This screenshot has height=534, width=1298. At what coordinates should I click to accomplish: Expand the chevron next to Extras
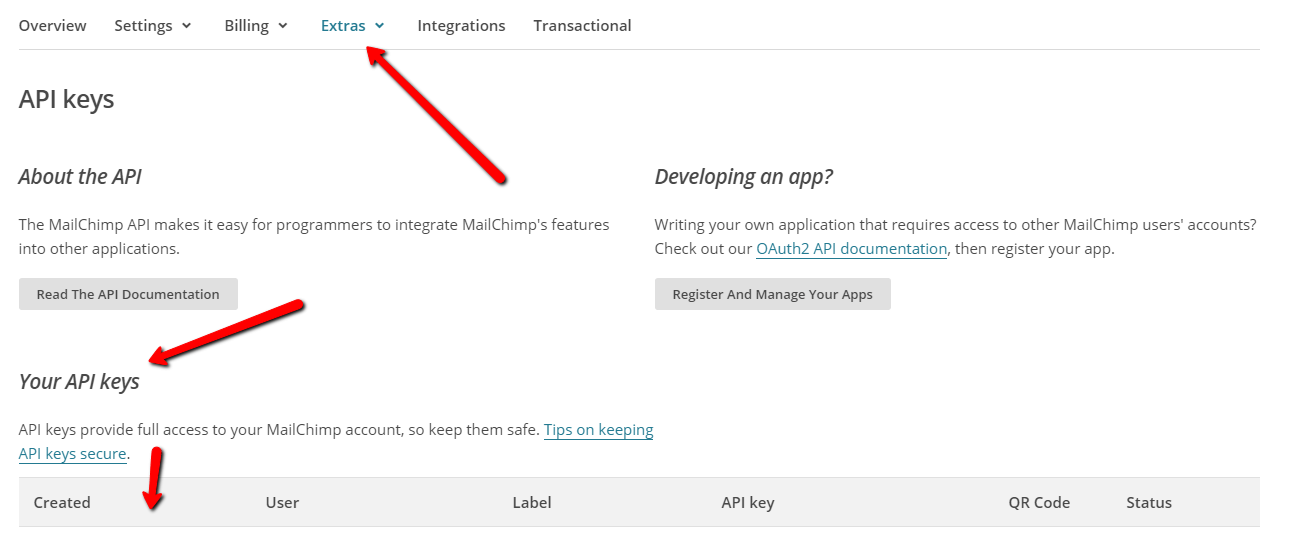tap(379, 27)
